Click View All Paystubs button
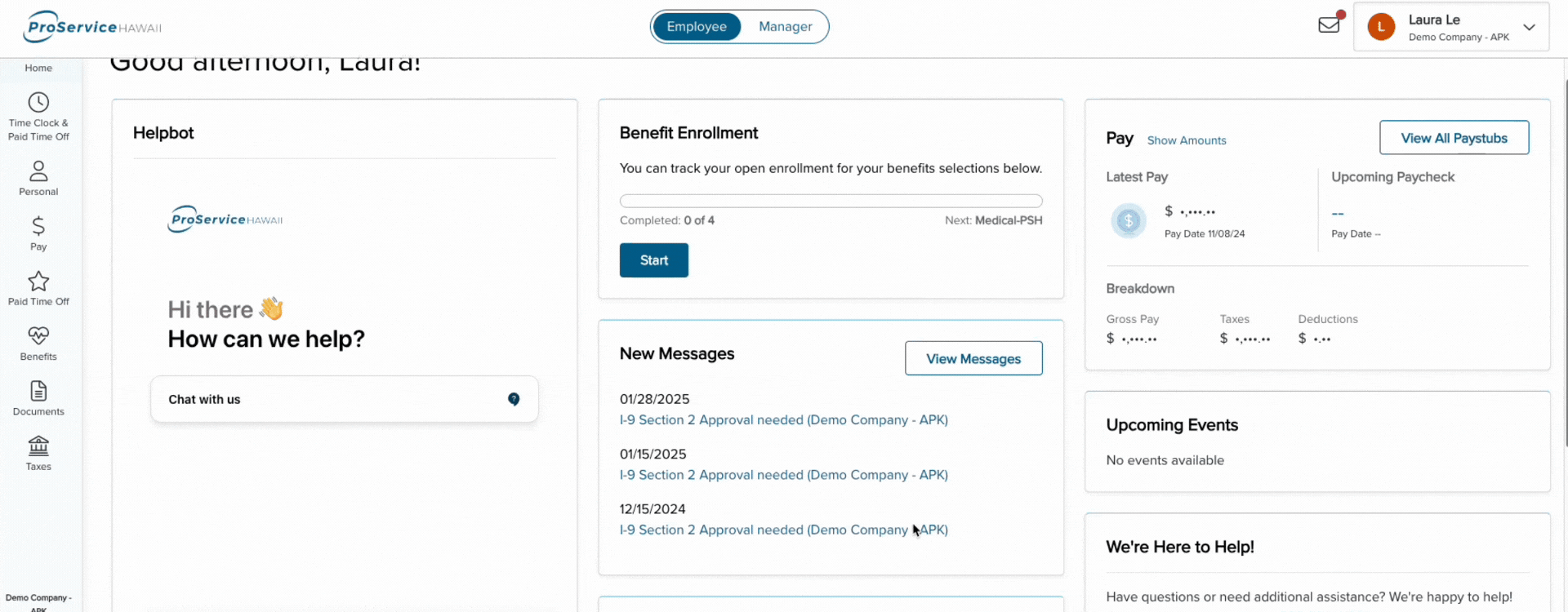The height and width of the screenshot is (612, 1568). 1454,138
